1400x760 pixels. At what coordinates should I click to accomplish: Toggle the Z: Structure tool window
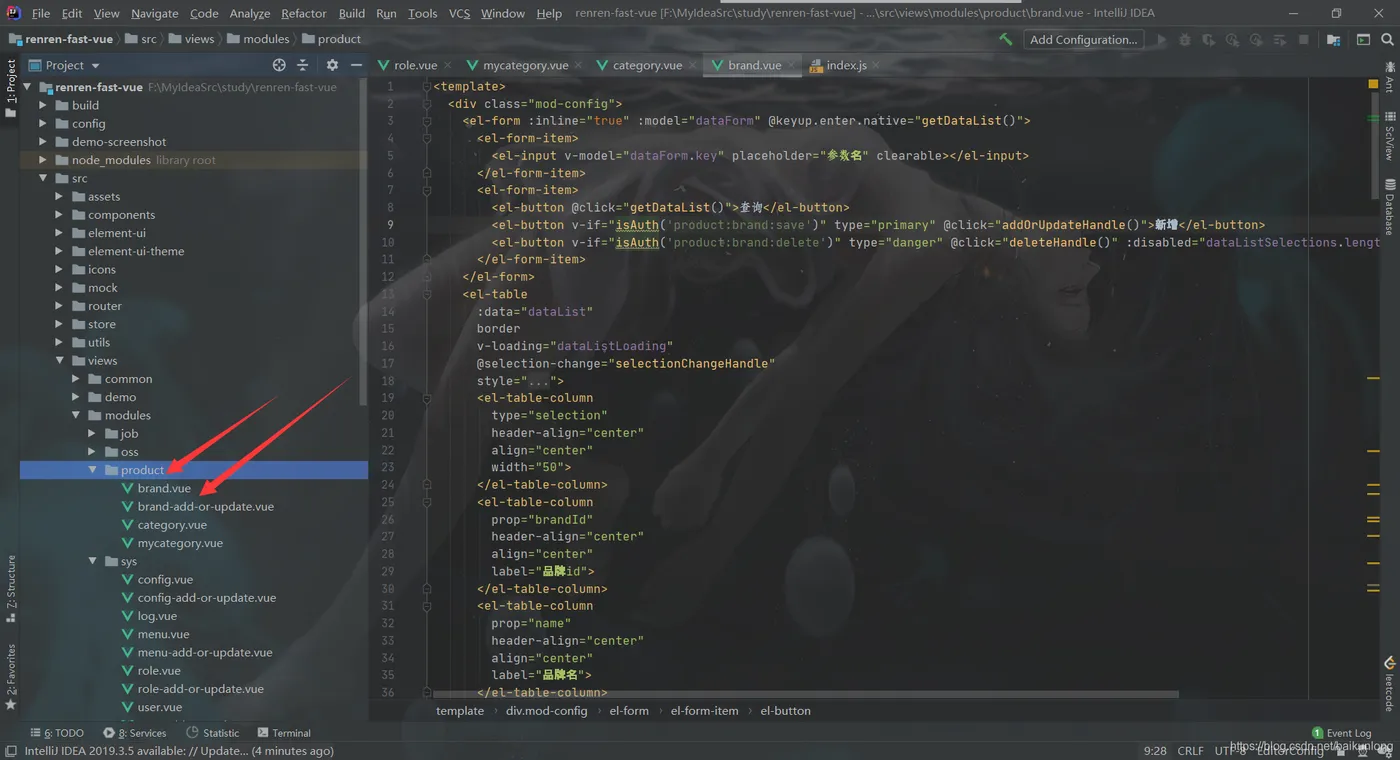11,590
